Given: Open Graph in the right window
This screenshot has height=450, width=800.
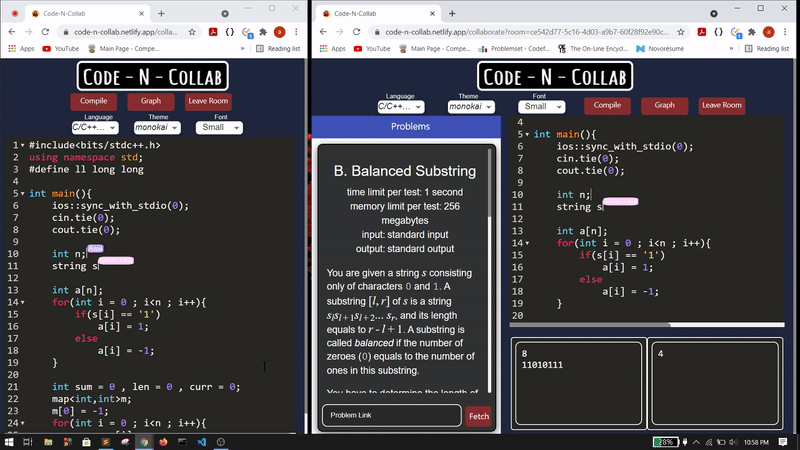Looking at the screenshot, I should [664, 105].
